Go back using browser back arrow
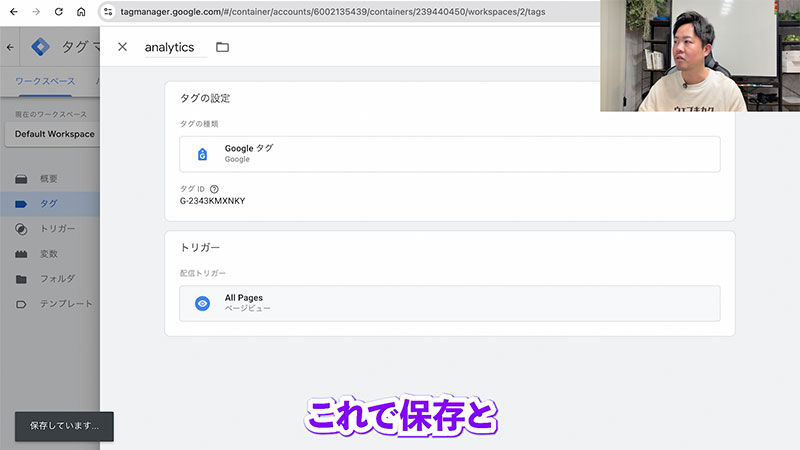Viewport: 800px width, 450px height. (x=14, y=12)
